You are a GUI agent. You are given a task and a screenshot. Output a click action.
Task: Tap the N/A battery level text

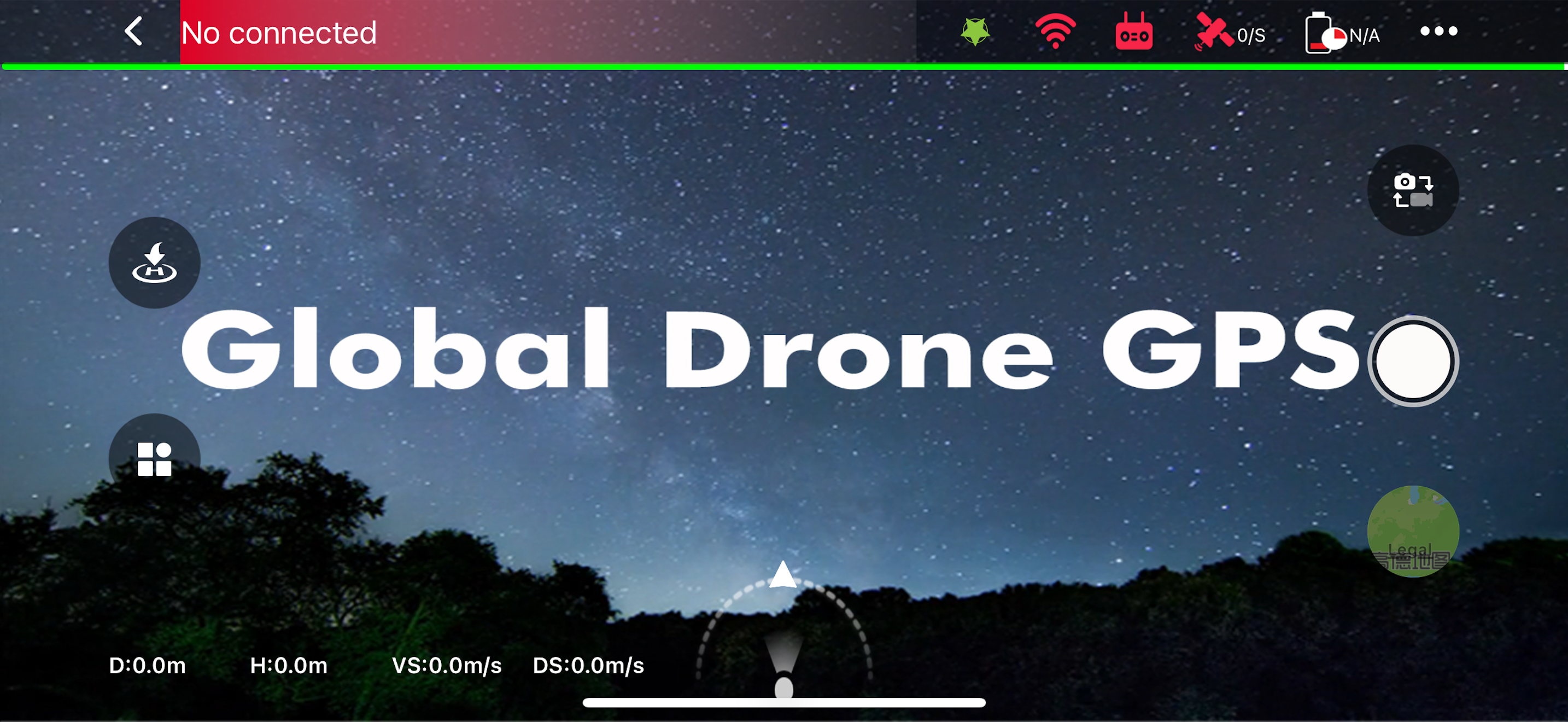1364,36
